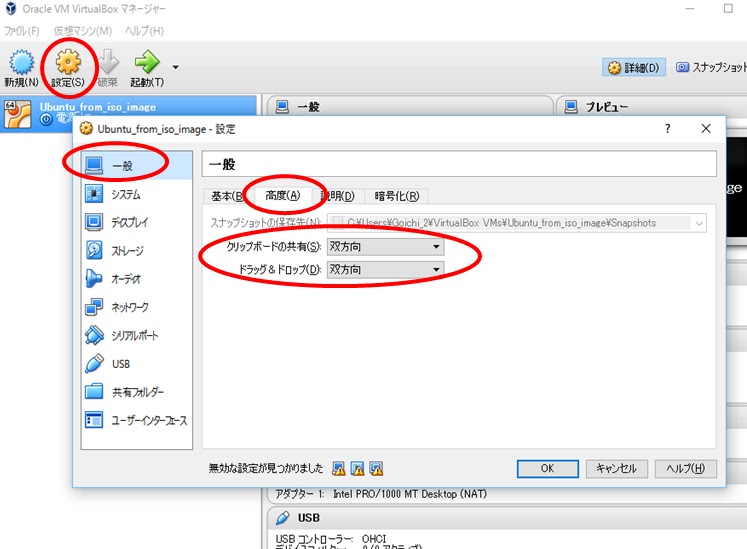Select the 詳細(D) details button
This screenshot has width=747, height=549.
pos(634,68)
